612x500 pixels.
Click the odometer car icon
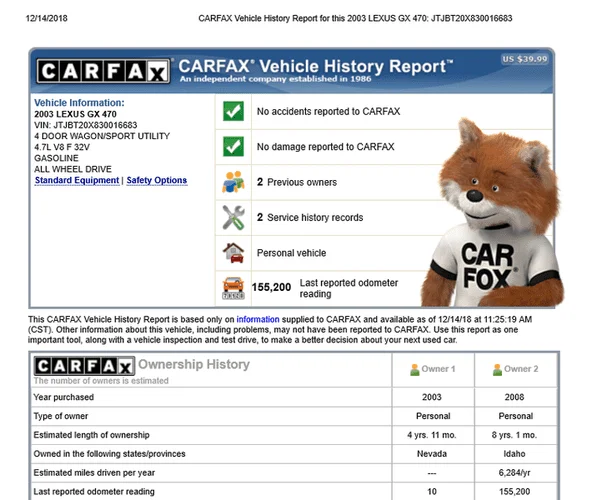233,288
